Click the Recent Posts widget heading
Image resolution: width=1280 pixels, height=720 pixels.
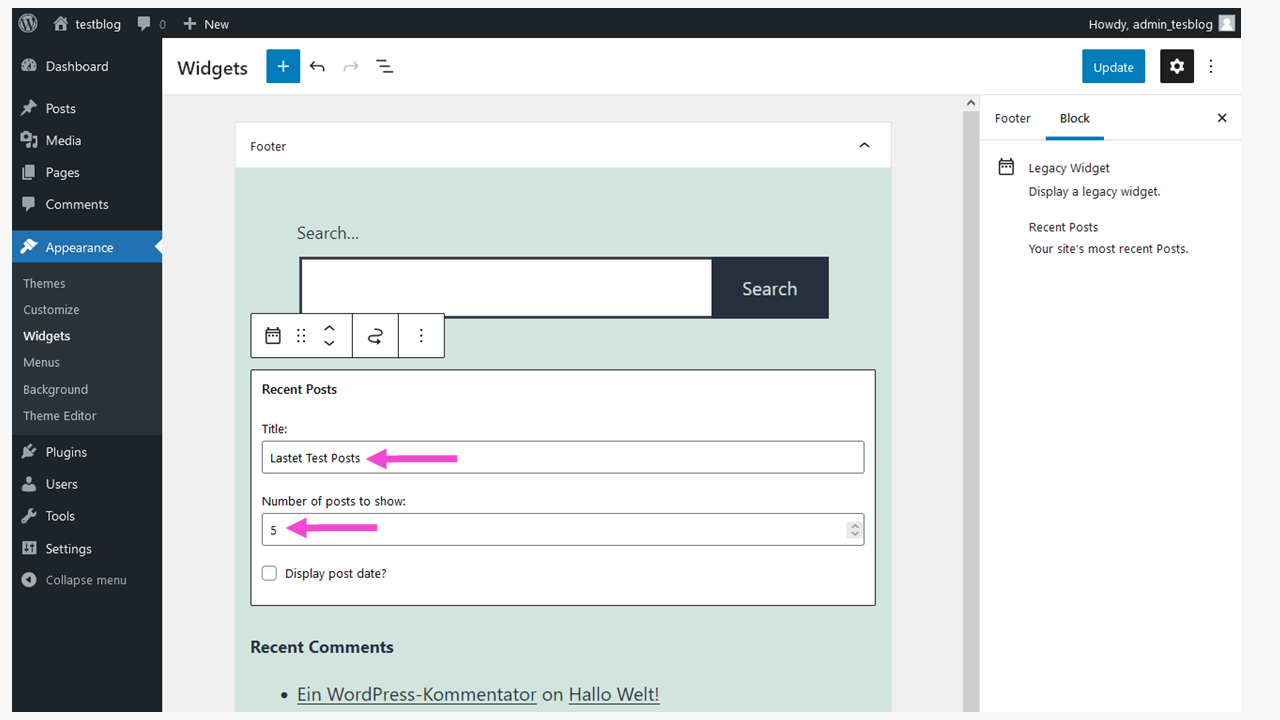(299, 389)
